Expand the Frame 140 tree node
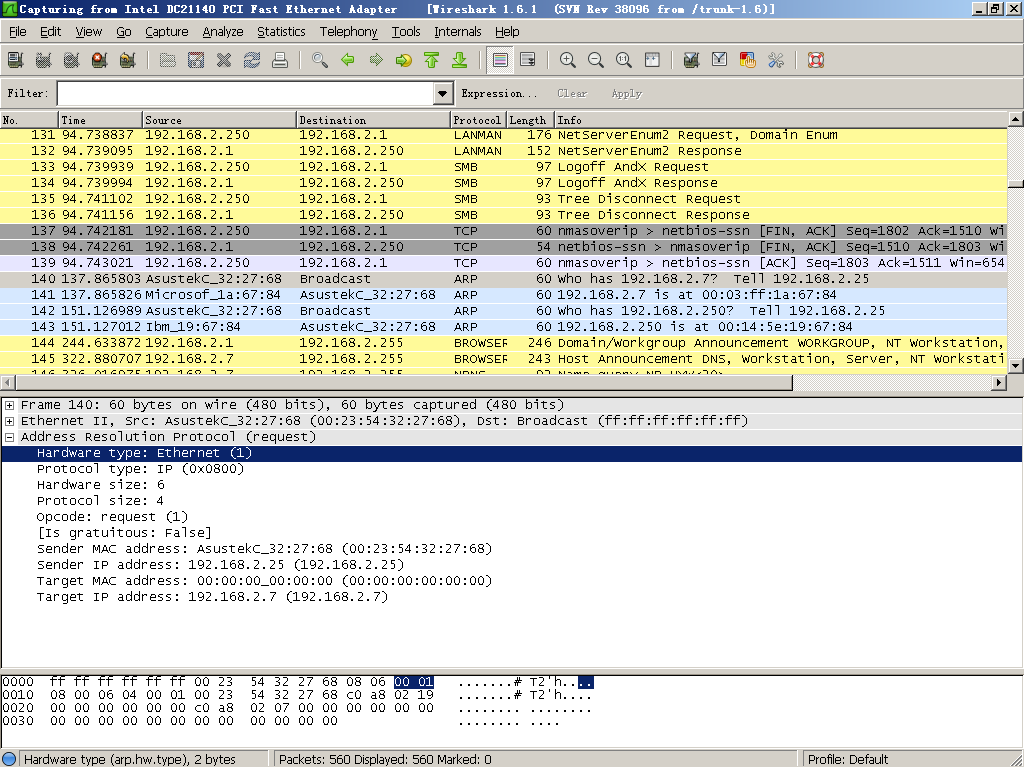The width and height of the screenshot is (1024, 768). click(10, 405)
